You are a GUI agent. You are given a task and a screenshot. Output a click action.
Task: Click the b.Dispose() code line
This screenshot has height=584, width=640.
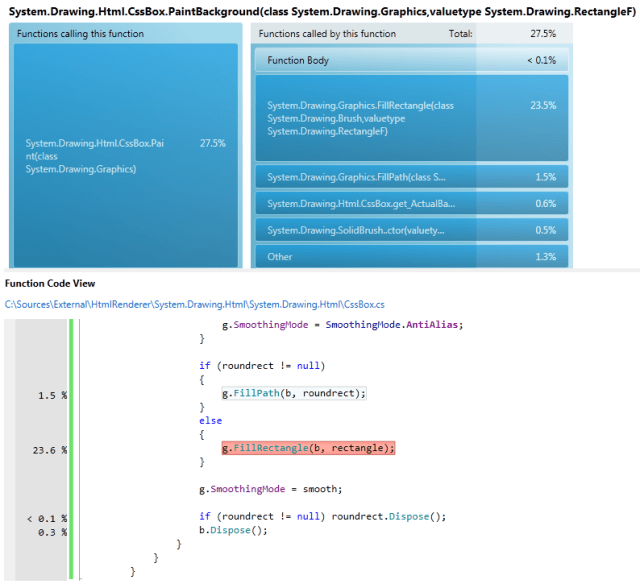pos(234,530)
